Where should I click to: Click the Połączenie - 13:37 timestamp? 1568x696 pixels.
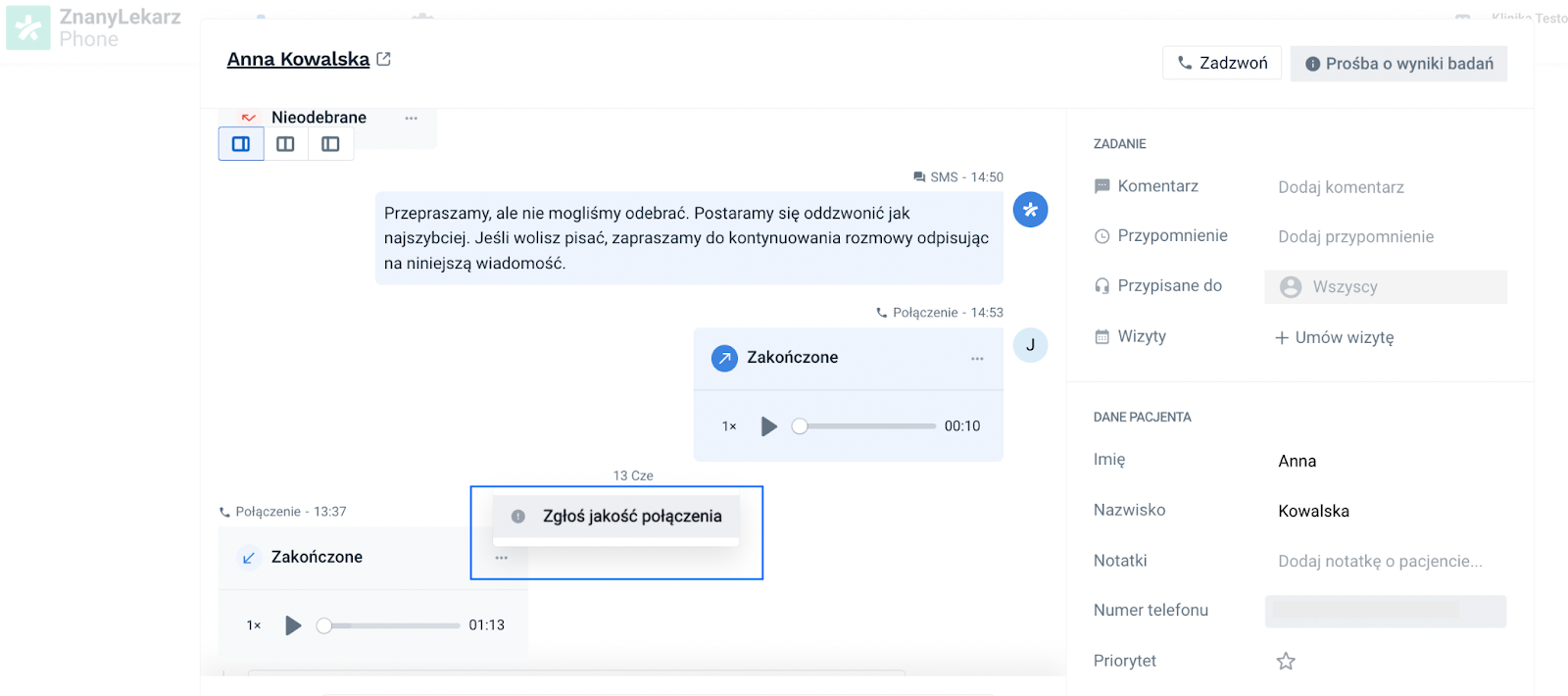tap(291, 512)
